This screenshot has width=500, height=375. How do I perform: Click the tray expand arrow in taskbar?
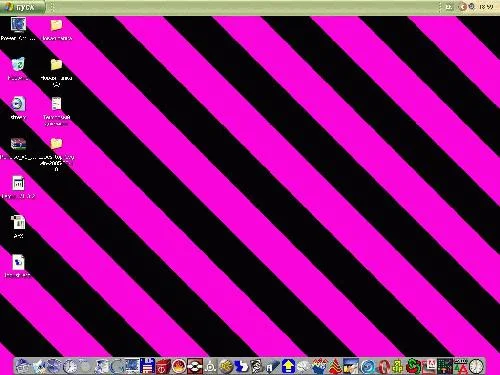click(x=462, y=7)
